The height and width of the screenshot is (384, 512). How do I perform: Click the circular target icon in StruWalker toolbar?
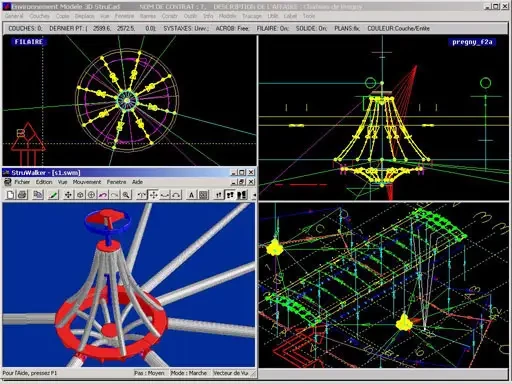(91, 195)
